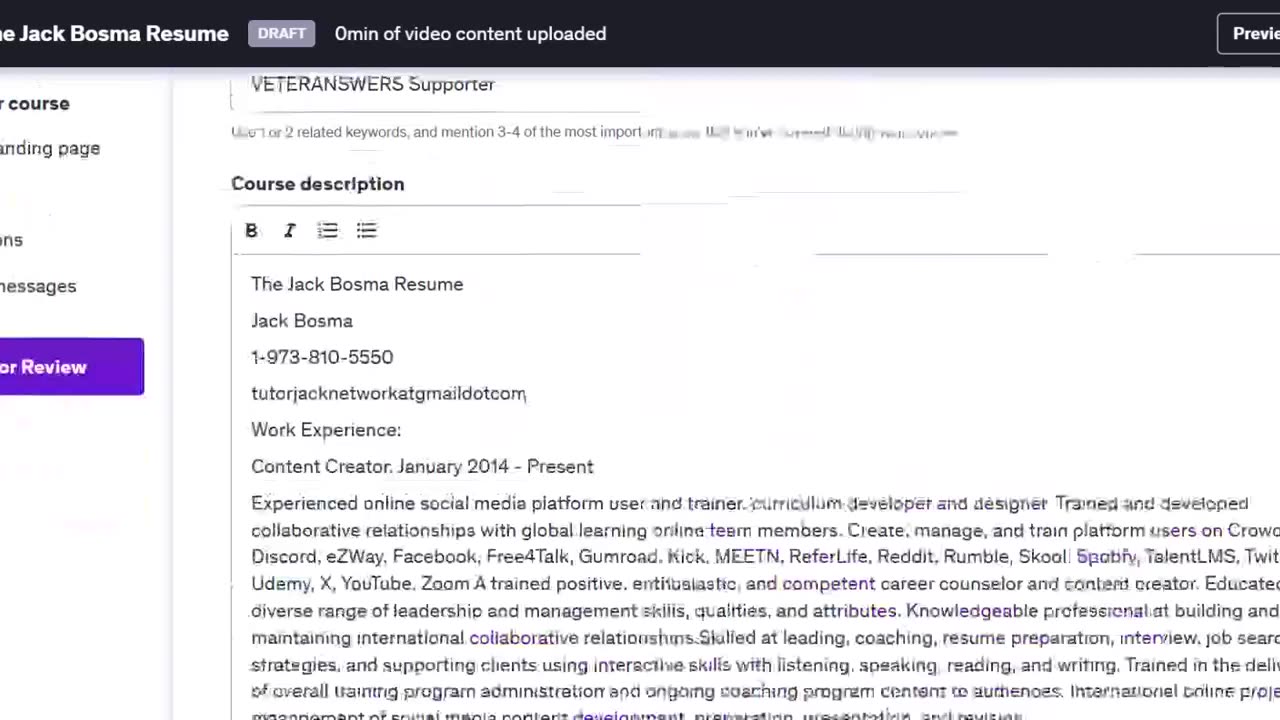1280x720 pixels.
Task: Click the DRAFT status badge
Action: tap(282, 33)
